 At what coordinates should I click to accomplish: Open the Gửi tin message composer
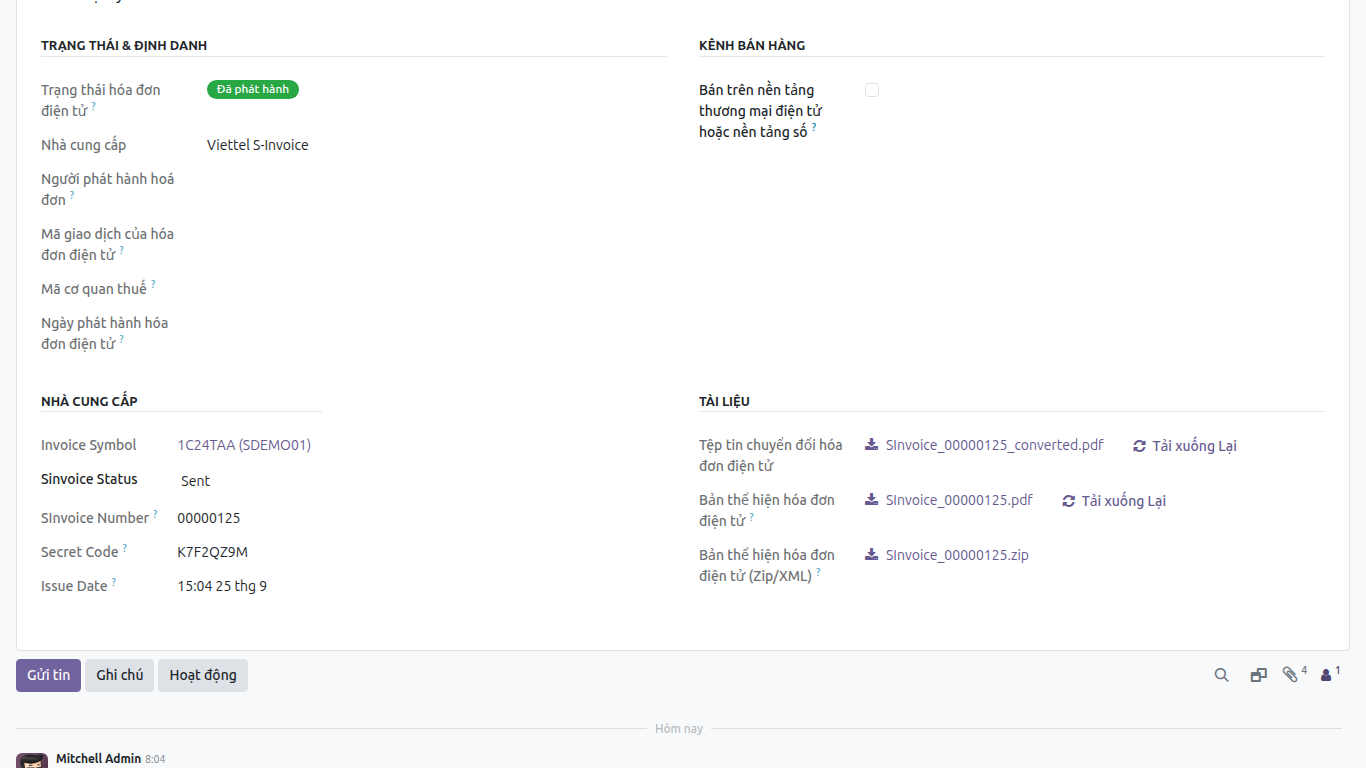(x=48, y=675)
